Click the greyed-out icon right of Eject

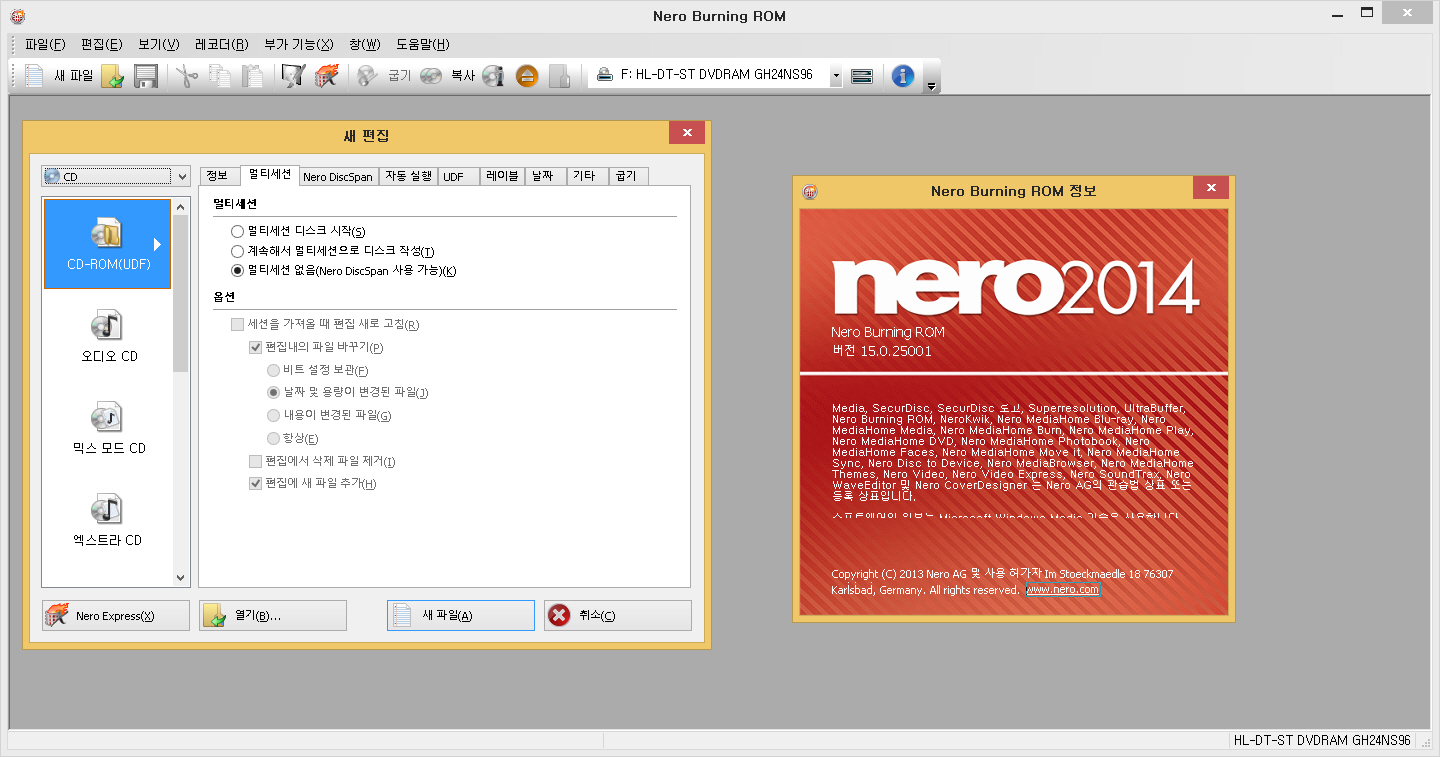tap(560, 76)
